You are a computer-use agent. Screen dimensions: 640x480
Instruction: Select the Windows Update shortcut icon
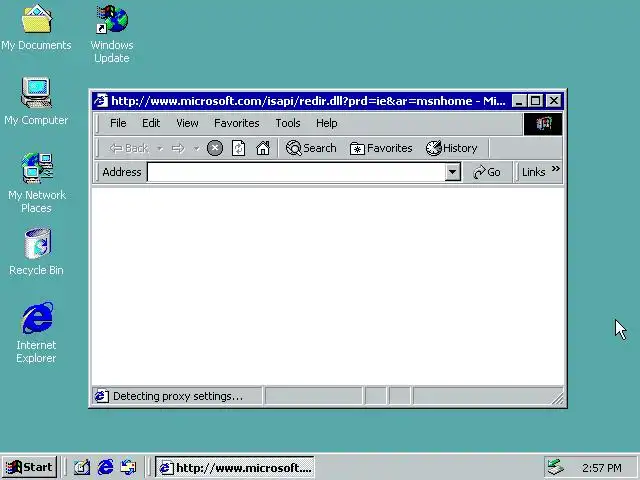pyautogui.click(x=112, y=33)
